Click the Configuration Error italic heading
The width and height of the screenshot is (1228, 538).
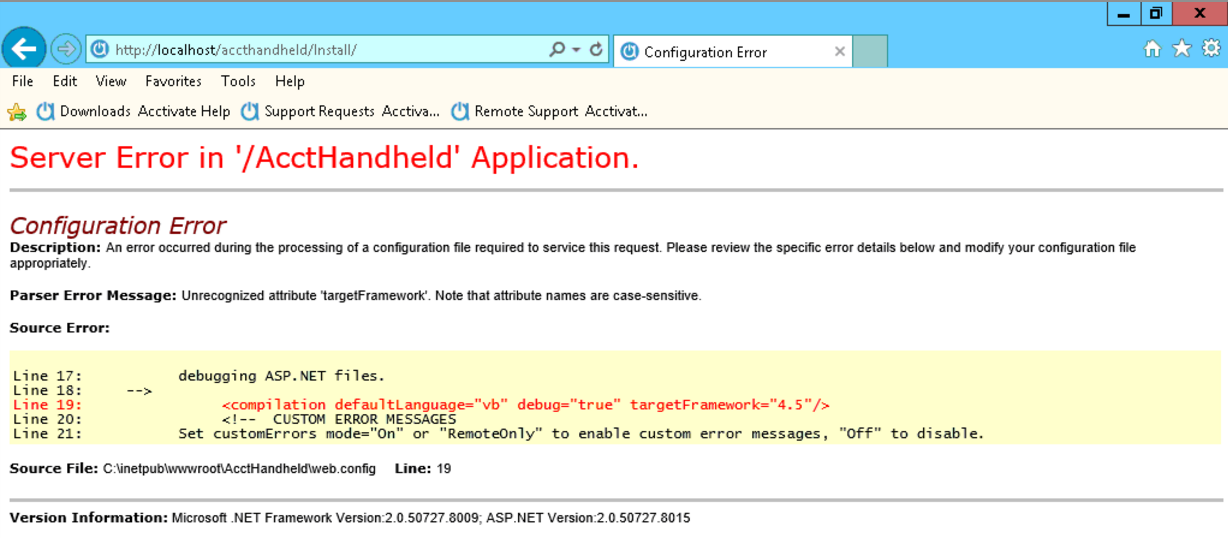coord(118,226)
